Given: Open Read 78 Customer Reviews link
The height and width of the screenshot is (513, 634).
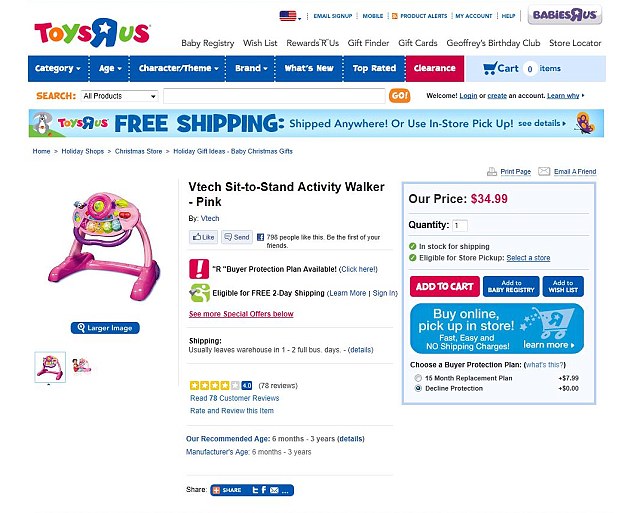Looking at the screenshot, I should click(x=235, y=398).
